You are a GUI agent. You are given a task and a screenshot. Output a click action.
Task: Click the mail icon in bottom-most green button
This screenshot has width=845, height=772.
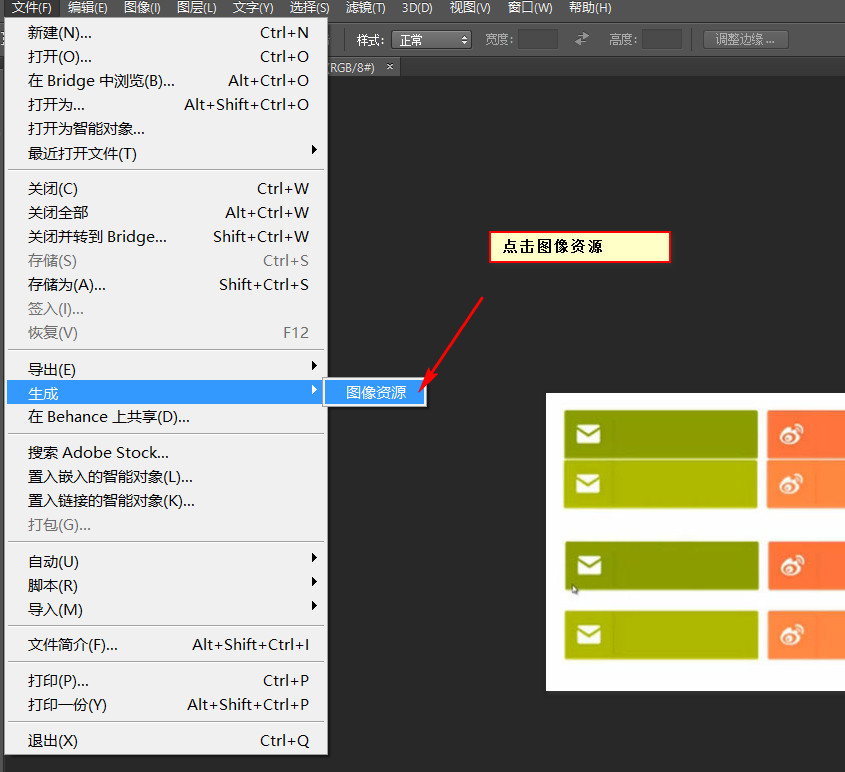[x=589, y=635]
